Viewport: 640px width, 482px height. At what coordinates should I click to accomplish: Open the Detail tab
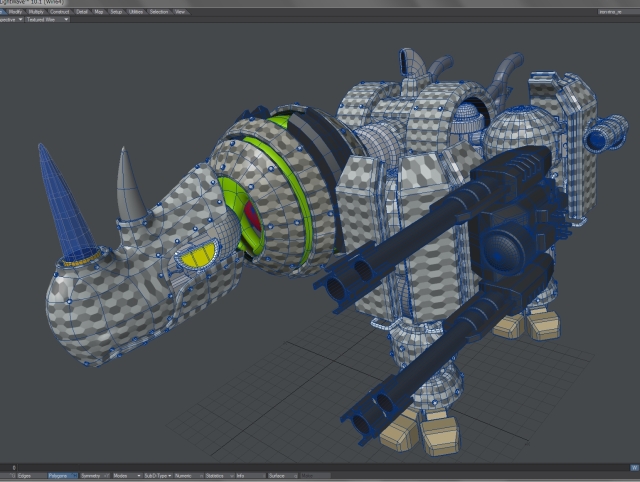pos(82,11)
